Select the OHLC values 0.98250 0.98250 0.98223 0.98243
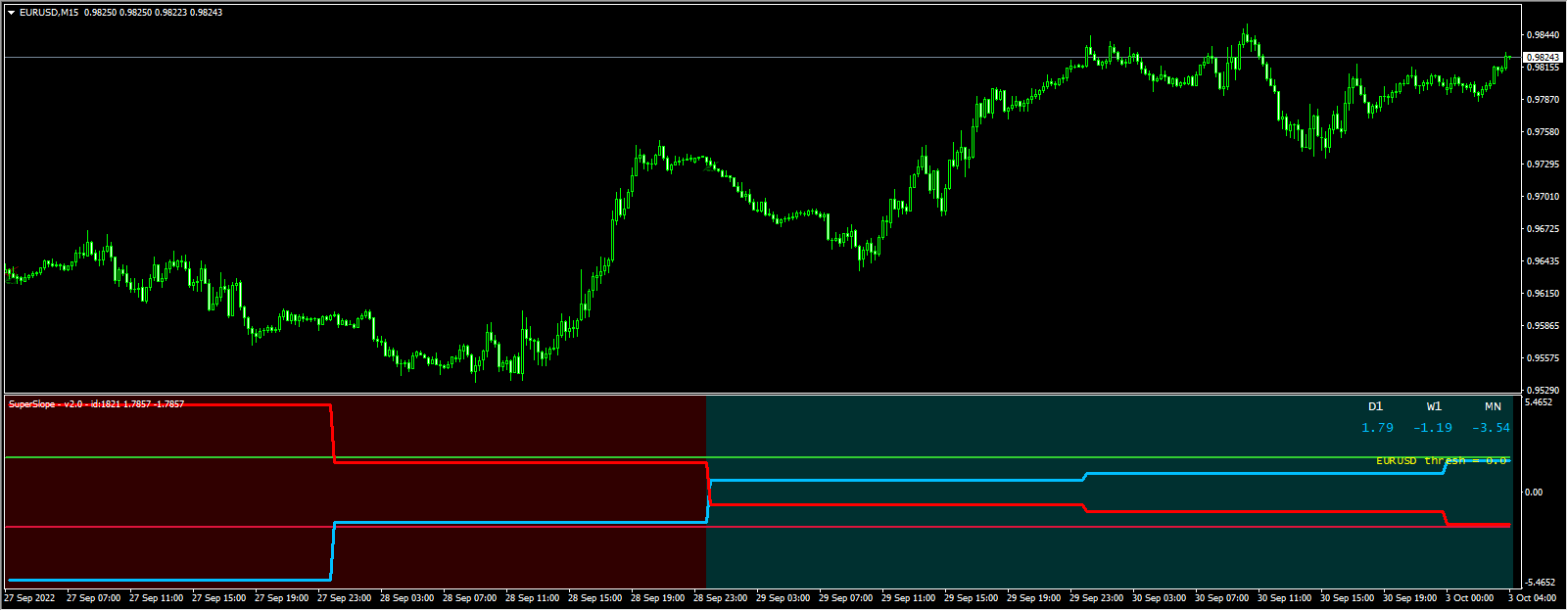1568x611 pixels. pyautogui.click(x=153, y=13)
